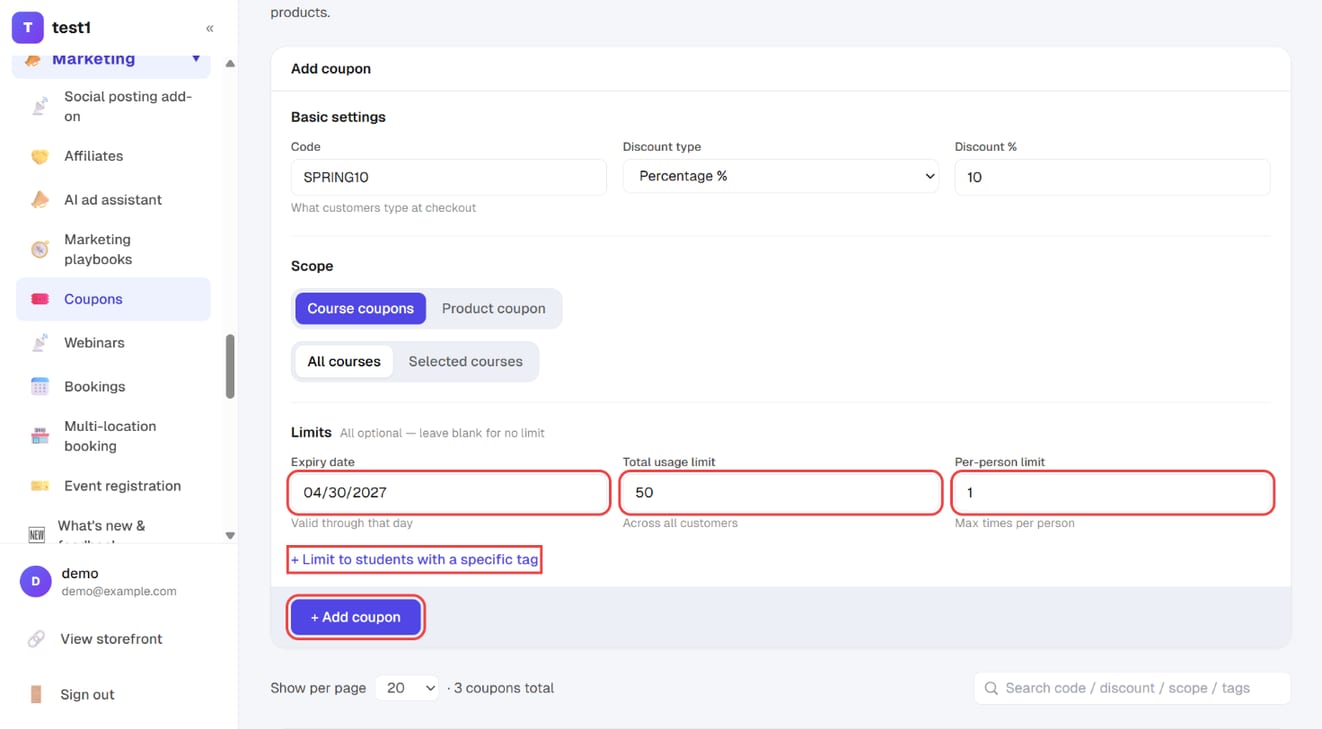This screenshot has height=729, width=1322.
Task: Click the search magnifier icon
Action: pos(991,688)
